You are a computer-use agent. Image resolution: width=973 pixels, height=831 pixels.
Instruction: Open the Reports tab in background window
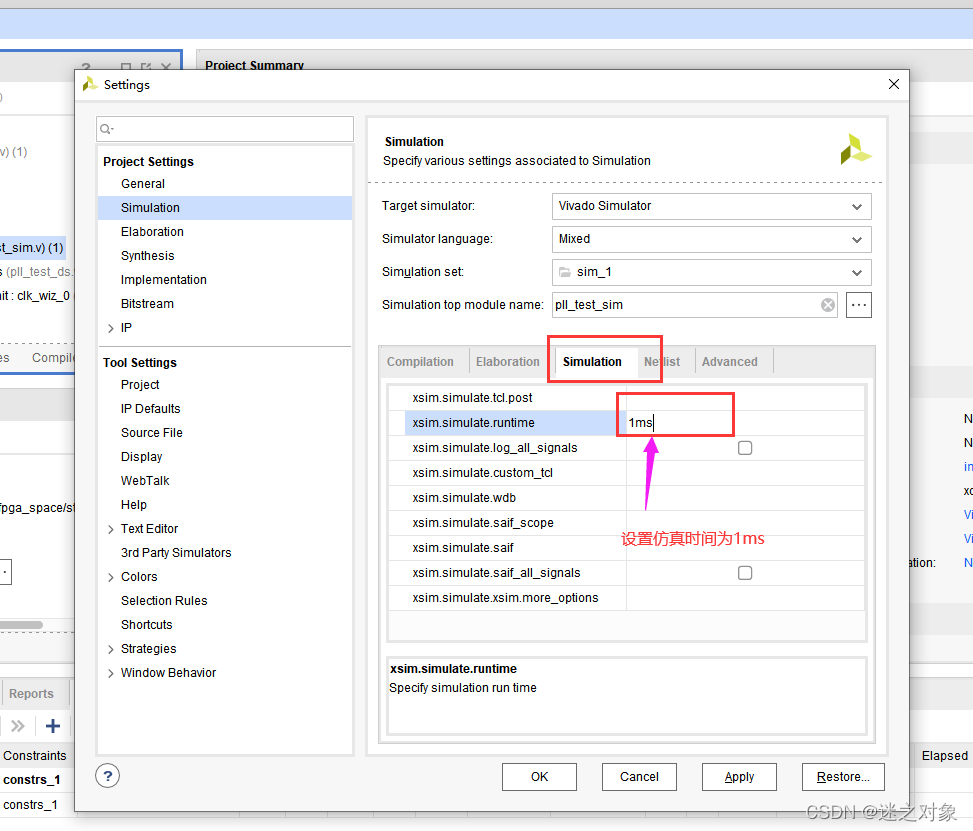(x=31, y=694)
